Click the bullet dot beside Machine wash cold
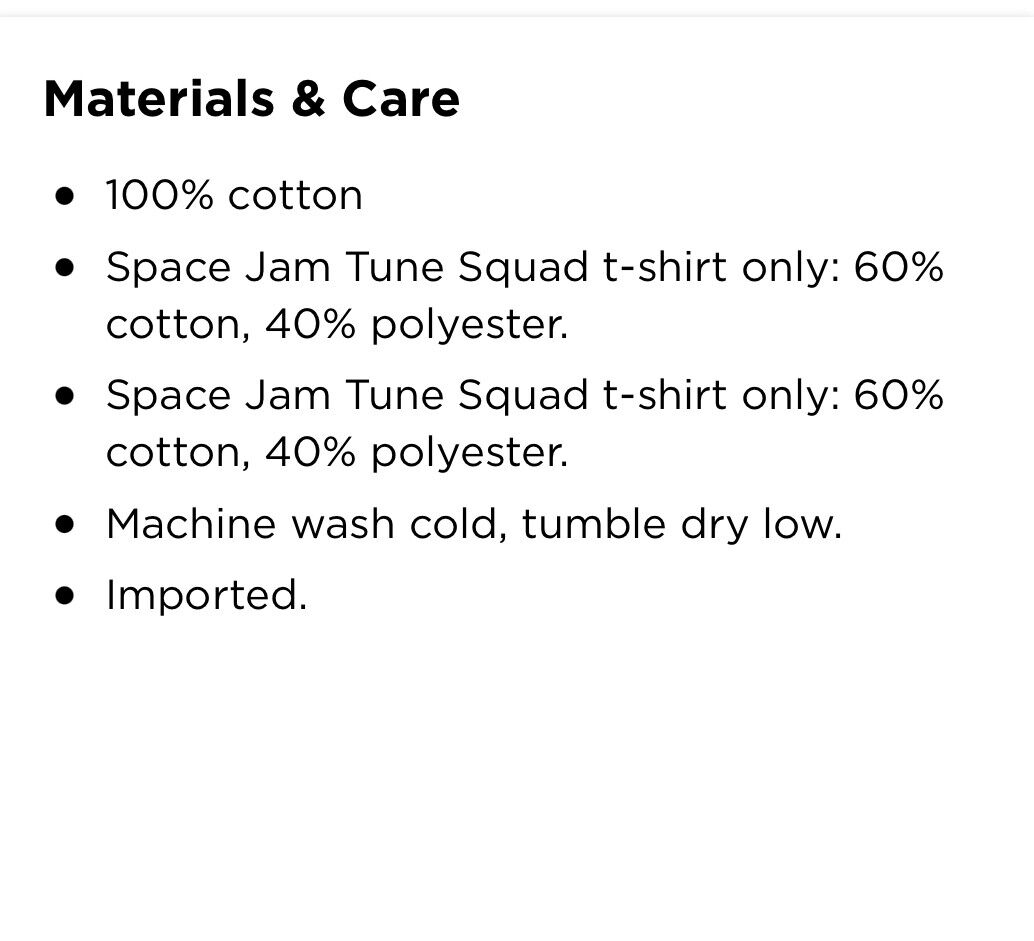This screenshot has height=941, width=1034. pyautogui.click(x=65, y=524)
